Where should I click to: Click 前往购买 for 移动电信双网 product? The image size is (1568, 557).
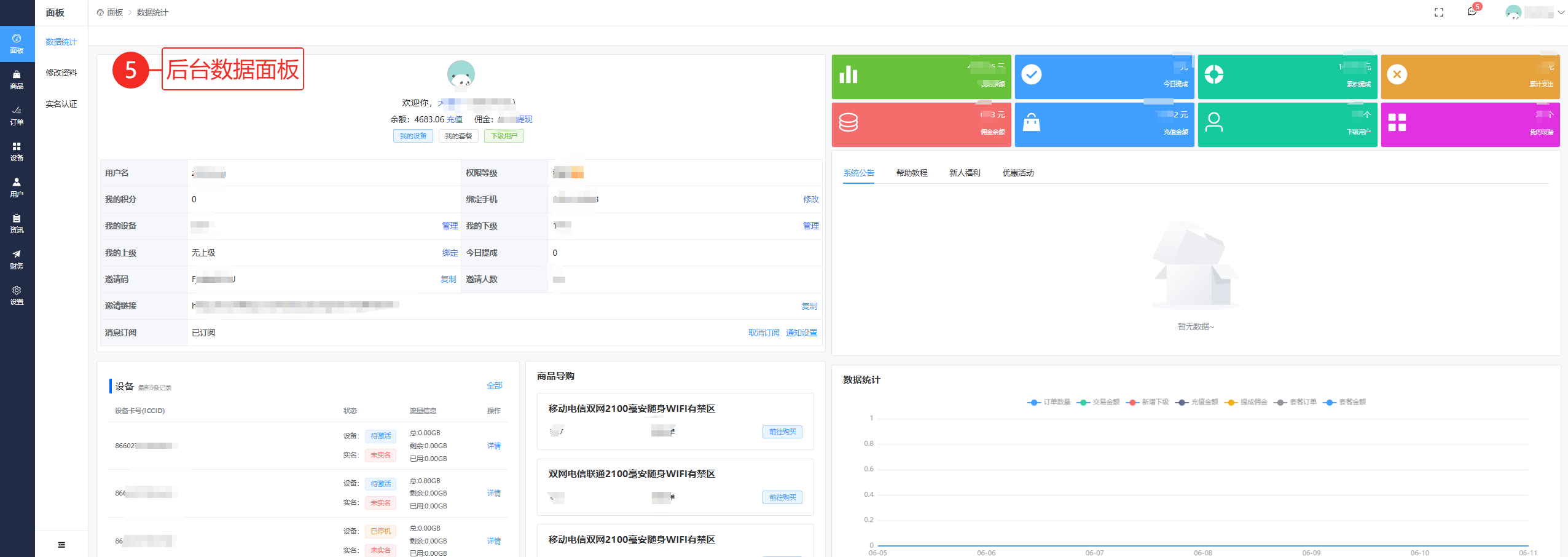pos(782,432)
